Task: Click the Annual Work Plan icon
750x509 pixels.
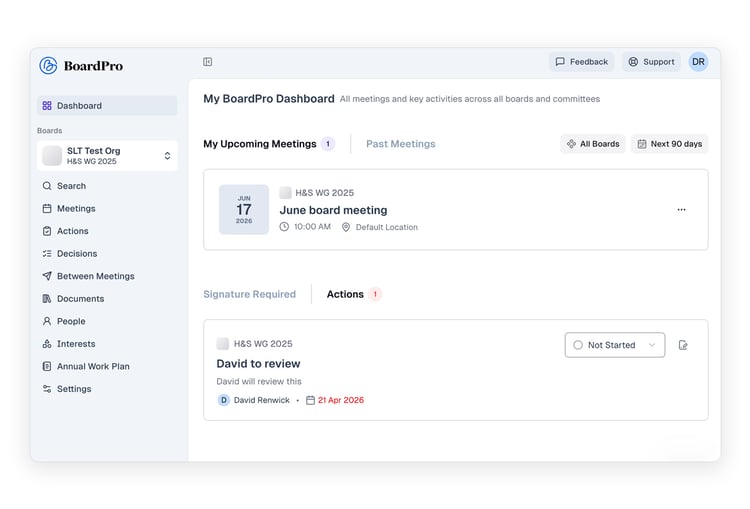Action: click(x=47, y=366)
